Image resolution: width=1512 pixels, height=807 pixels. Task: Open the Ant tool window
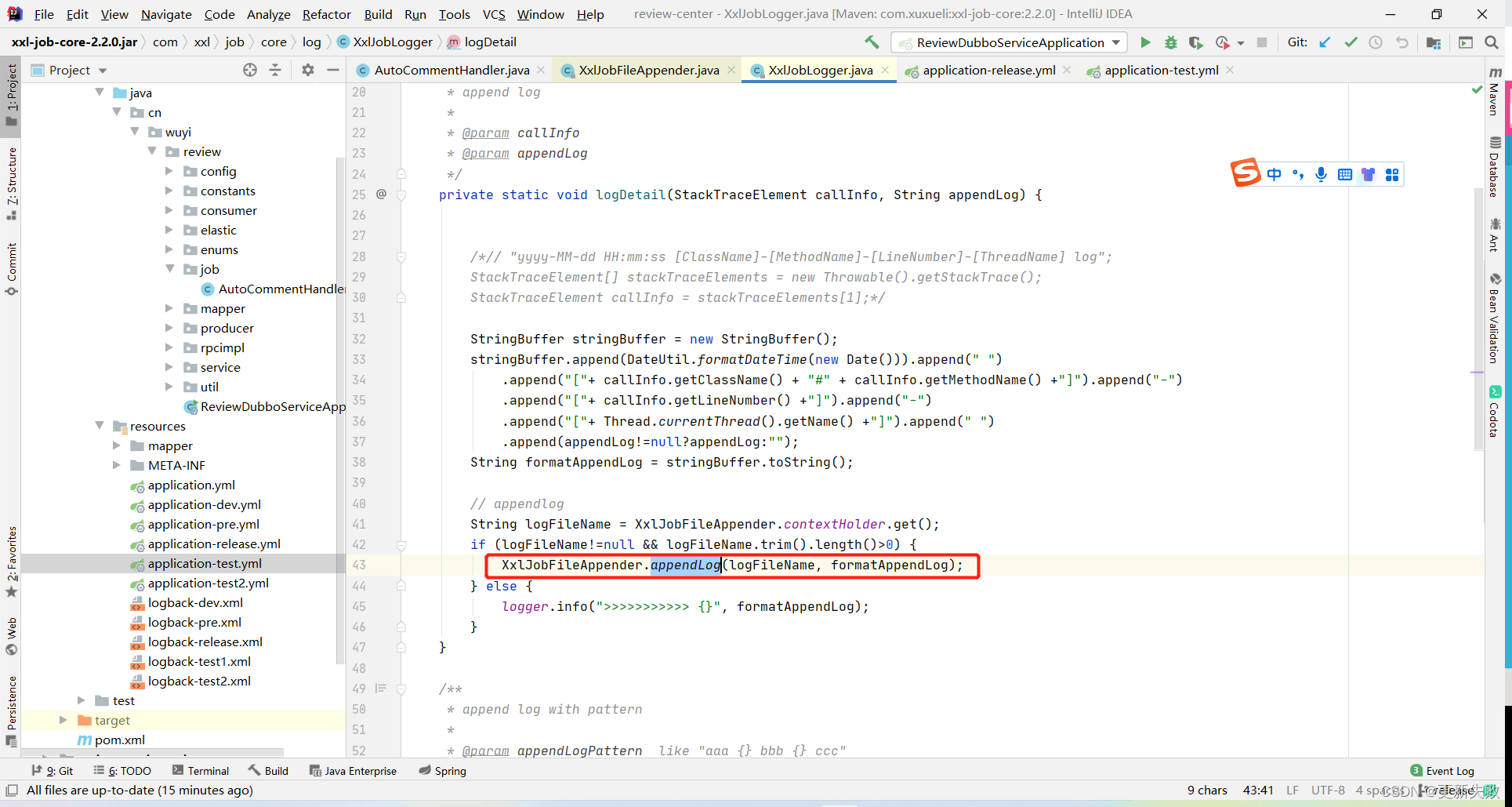click(1495, 234)
